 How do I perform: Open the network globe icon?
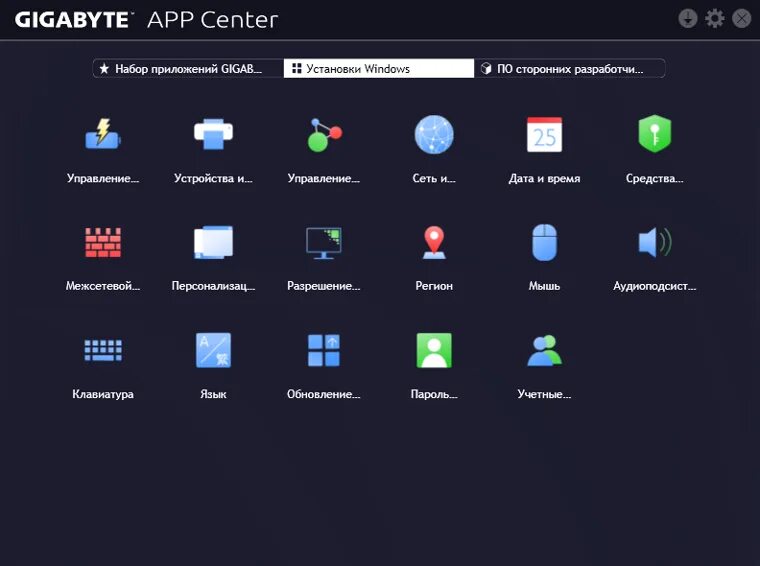click(x=434, y=134)
